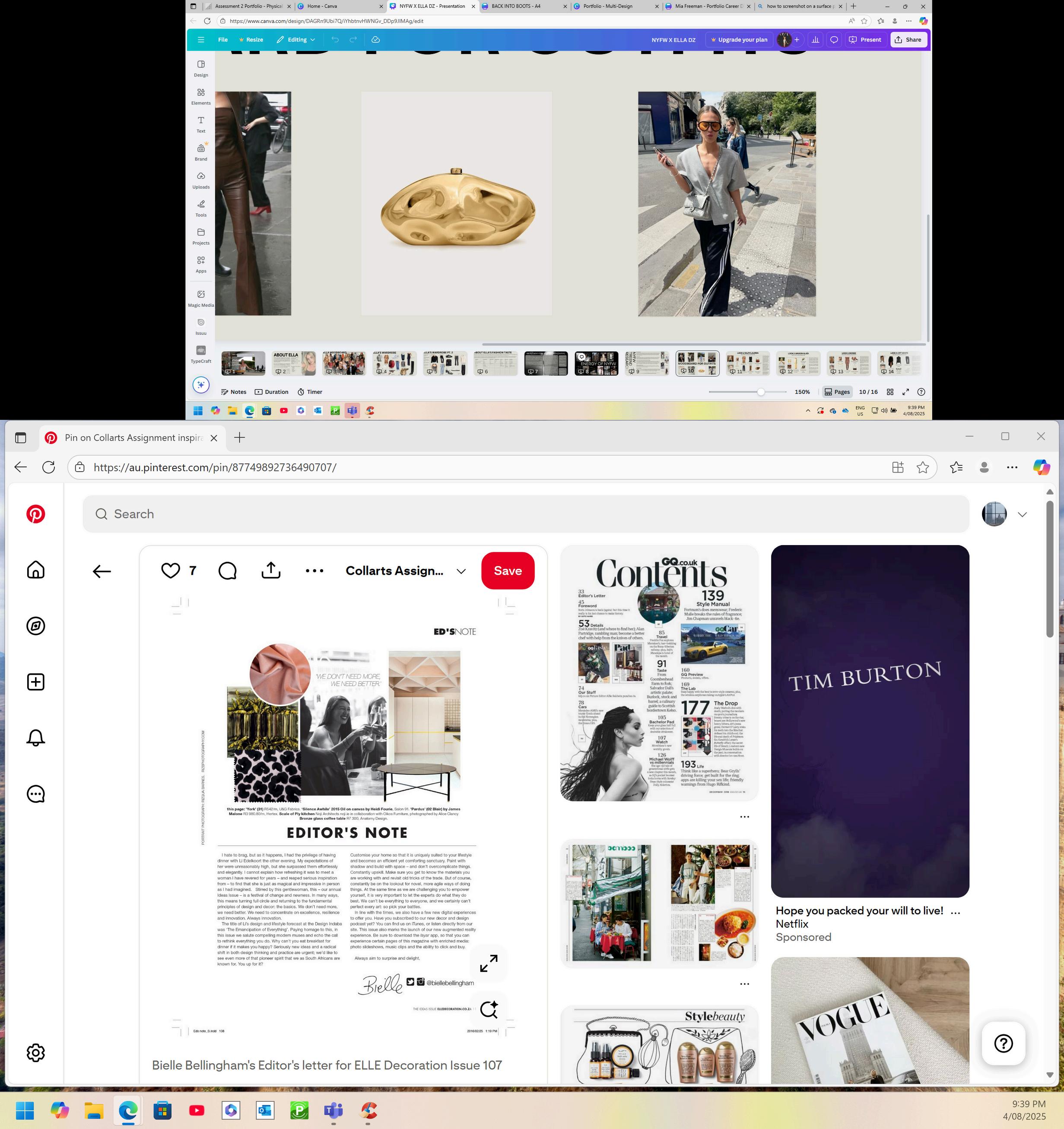The height and width of the screenshot is (1129, 1064).
Task: Click the Pinterest logo in sidebar
Action: [36, 514]
